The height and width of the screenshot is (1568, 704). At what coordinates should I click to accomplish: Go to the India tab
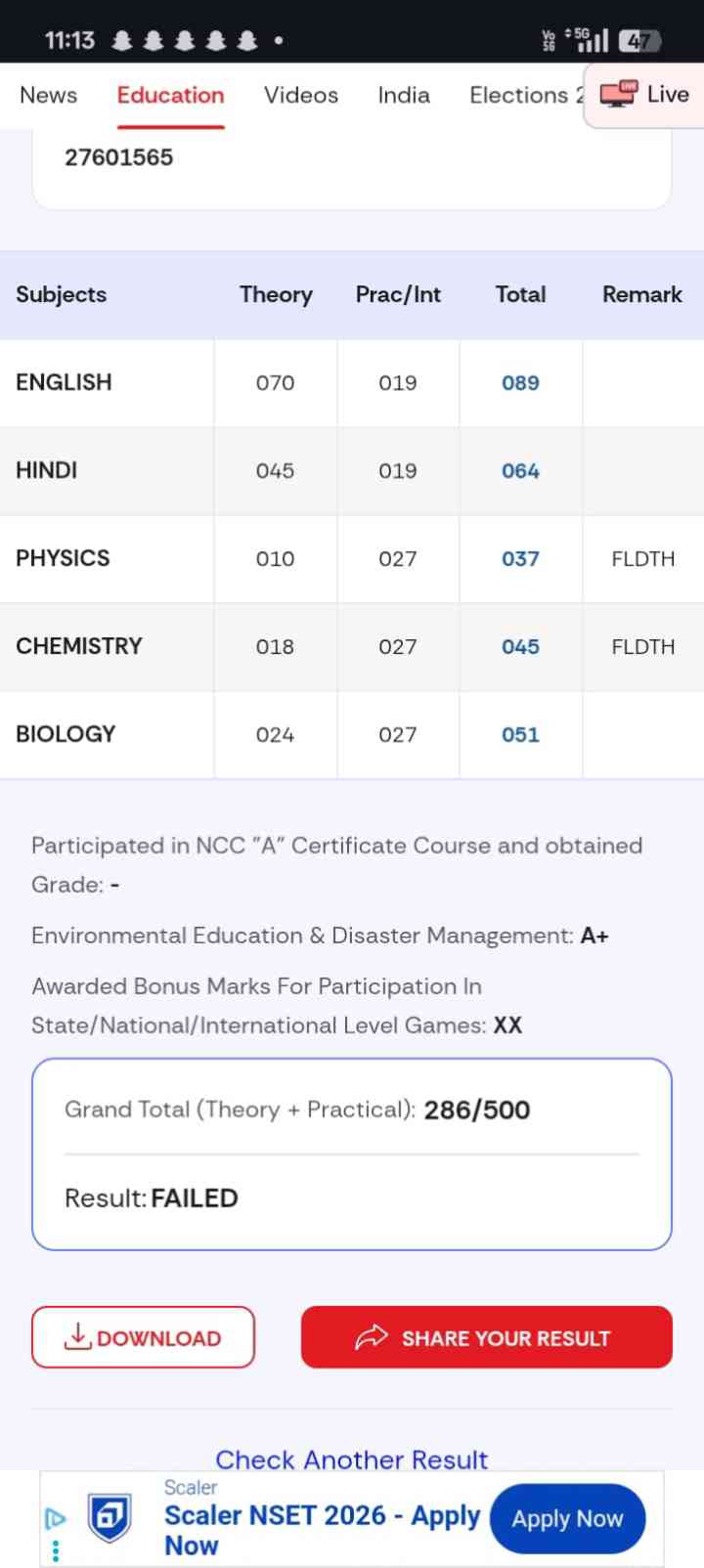[x=404, y=95]
